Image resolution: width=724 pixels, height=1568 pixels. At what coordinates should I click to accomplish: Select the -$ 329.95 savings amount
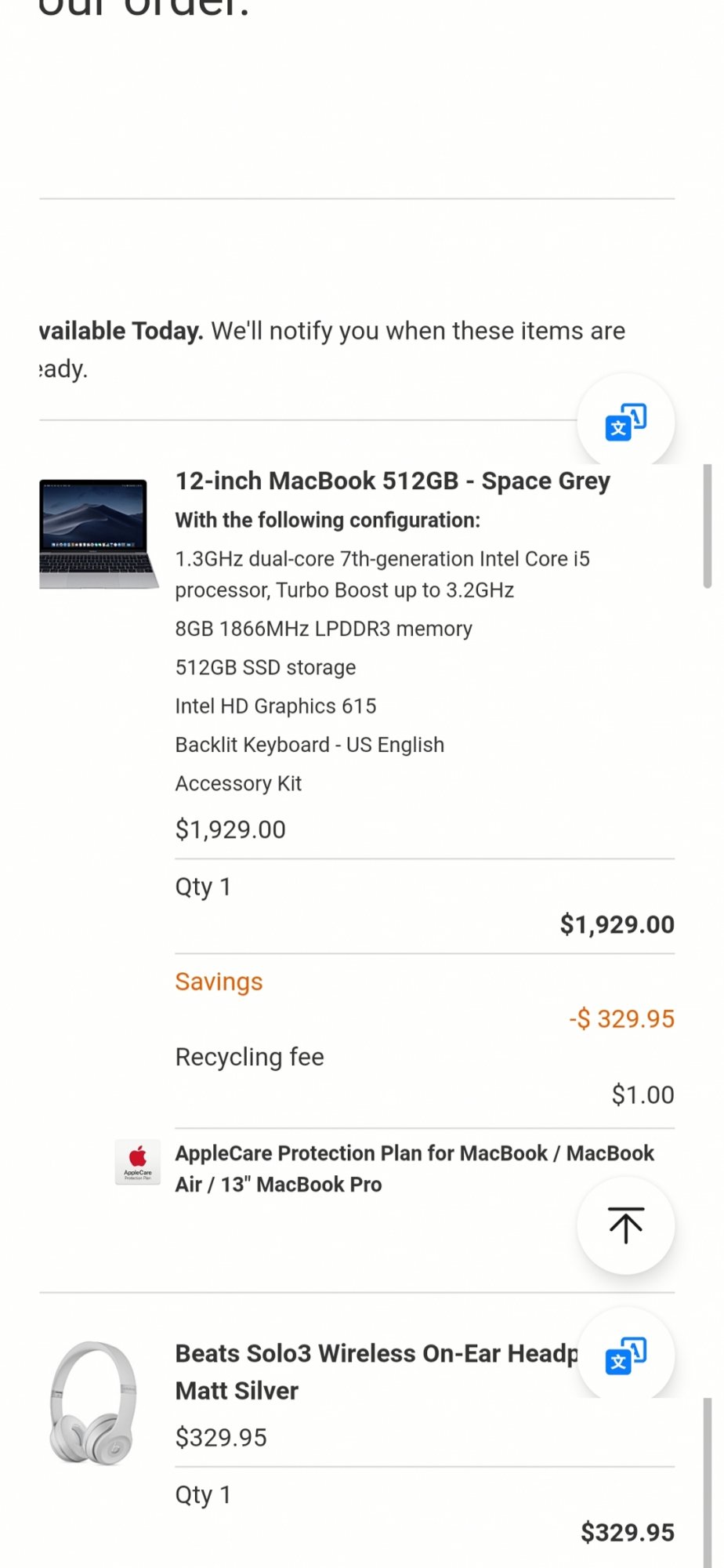click(621, 1018)
